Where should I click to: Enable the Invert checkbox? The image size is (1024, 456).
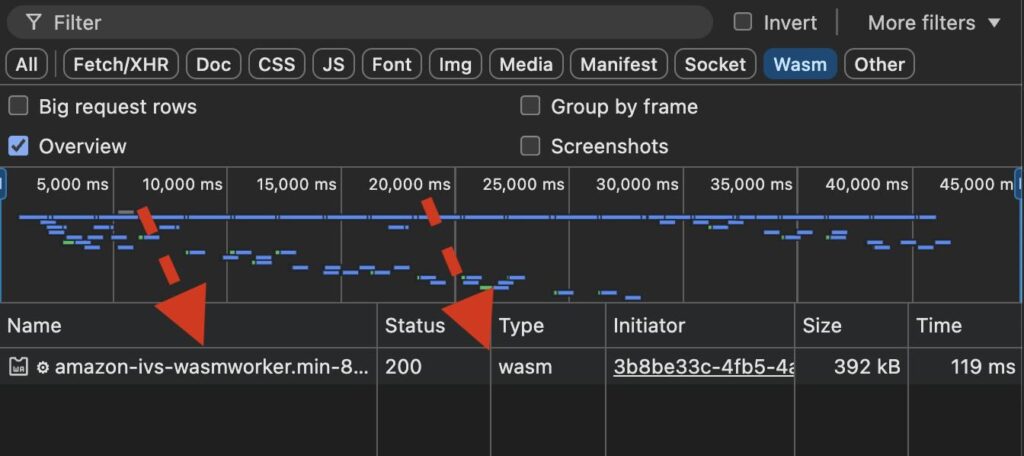click(743, 22)
